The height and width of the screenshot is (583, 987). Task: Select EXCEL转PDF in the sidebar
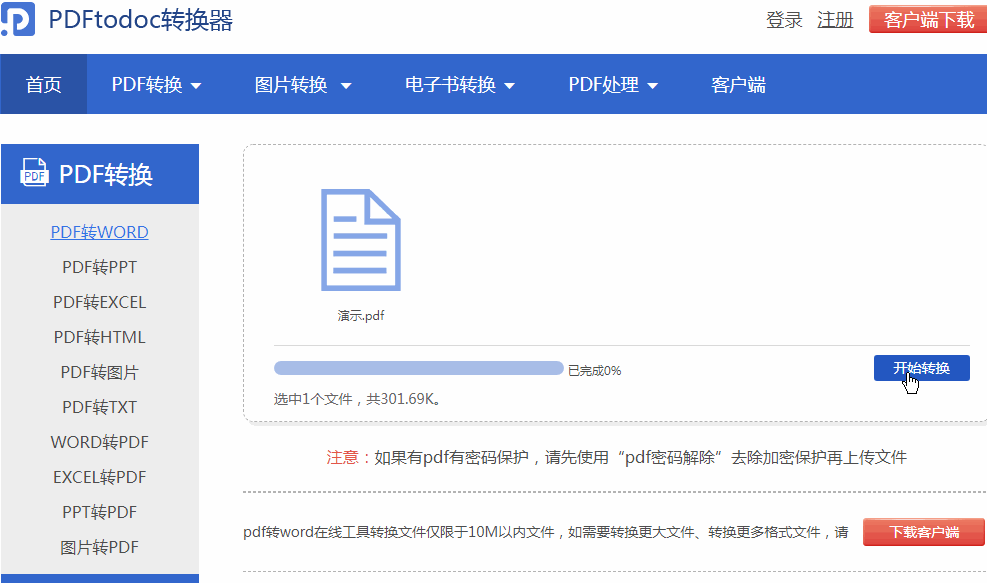(97, 476)
